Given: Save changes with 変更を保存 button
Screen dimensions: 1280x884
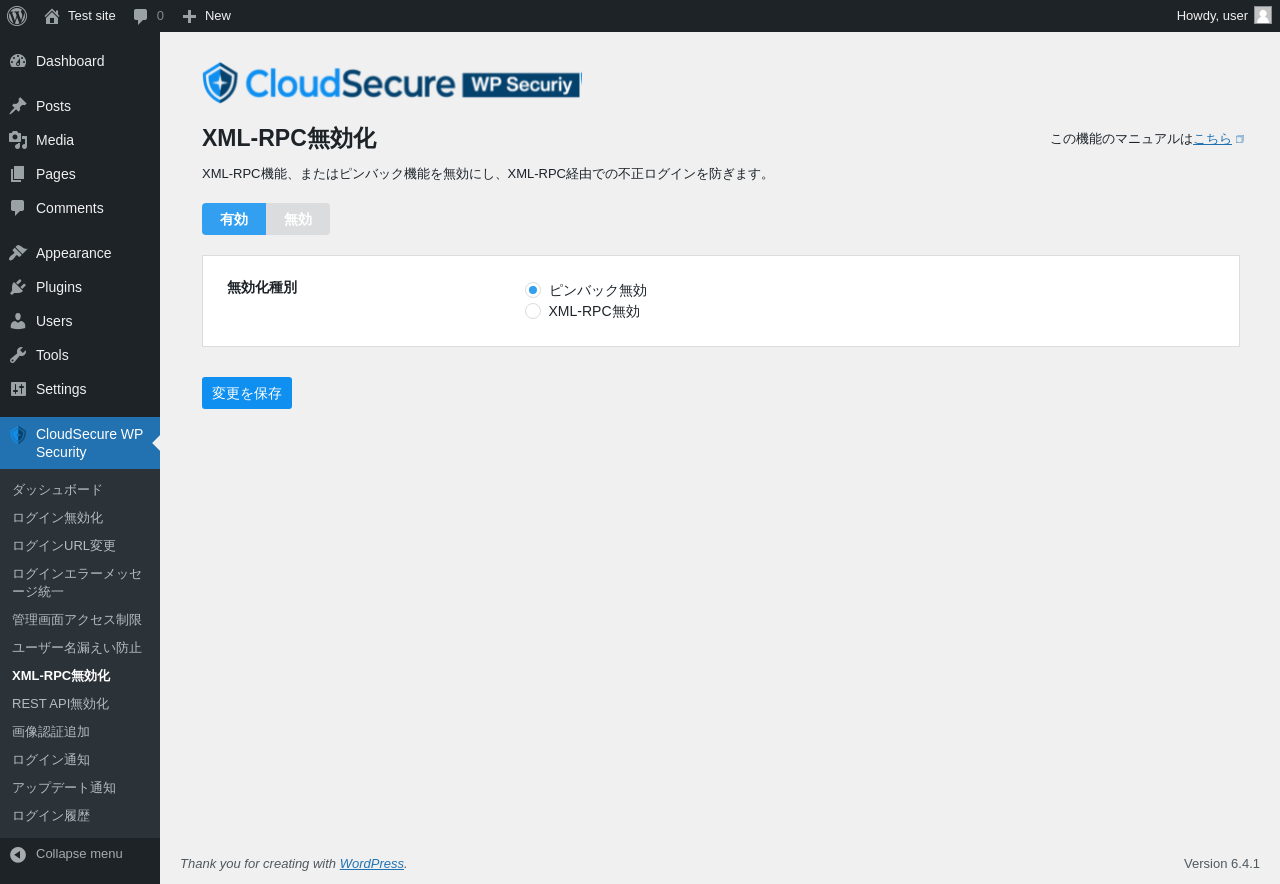Looking at the screenshot, I should coord(247,393).
